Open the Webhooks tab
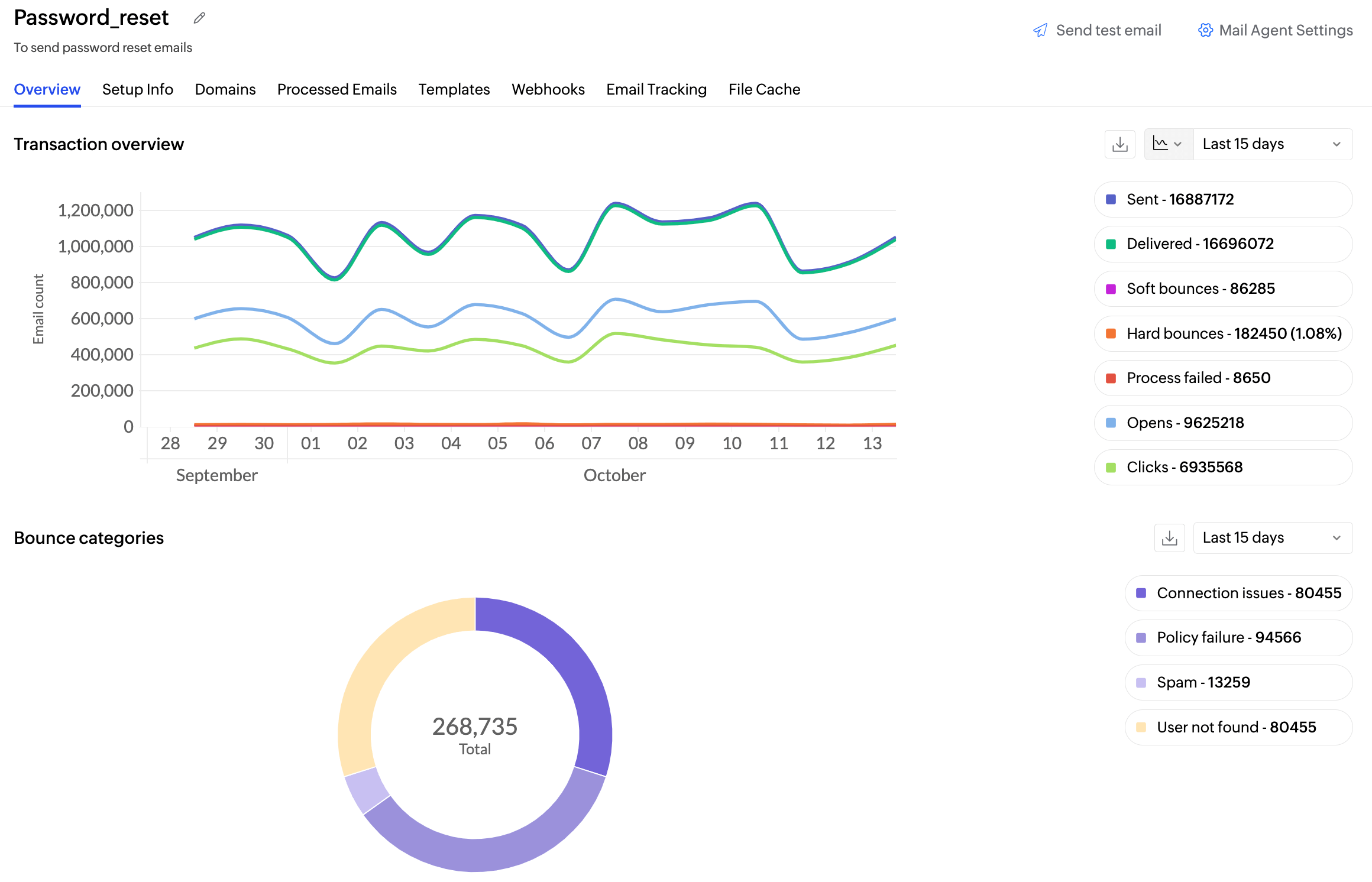The width and height of the screenshot is (1372, 882). pyautogui.click(x=548, y=89)
